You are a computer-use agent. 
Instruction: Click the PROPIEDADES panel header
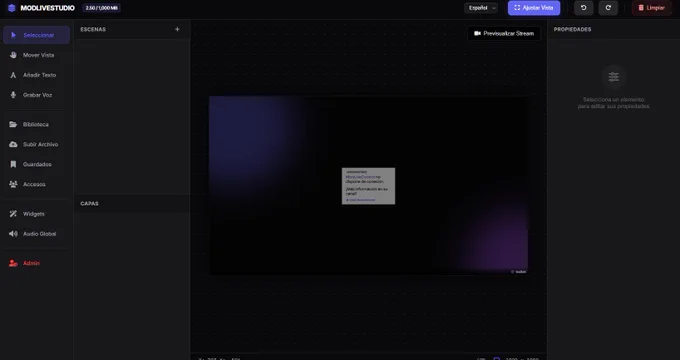(x=572, y=29)
